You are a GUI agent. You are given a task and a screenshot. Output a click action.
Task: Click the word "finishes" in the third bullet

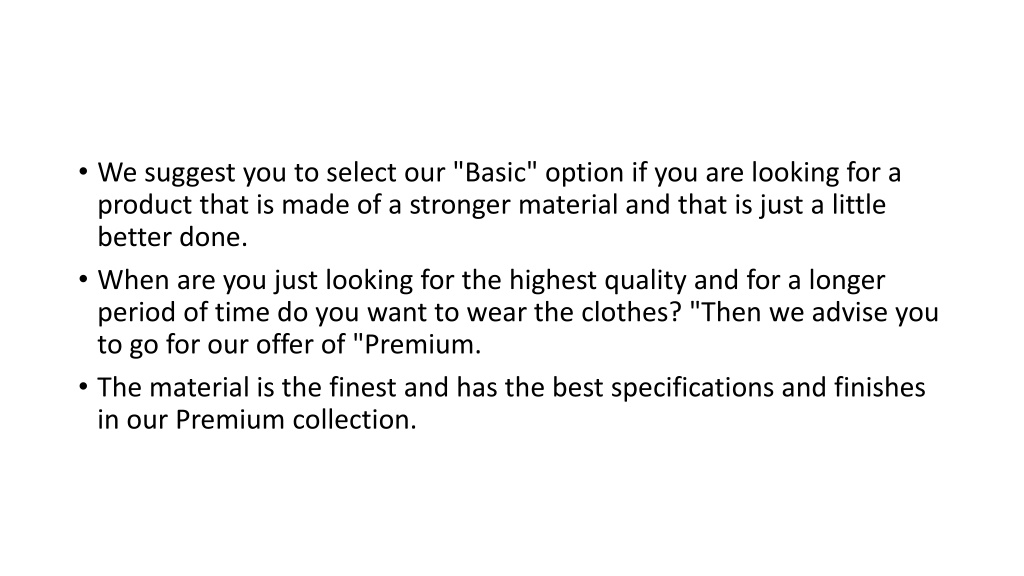(880, 387)
